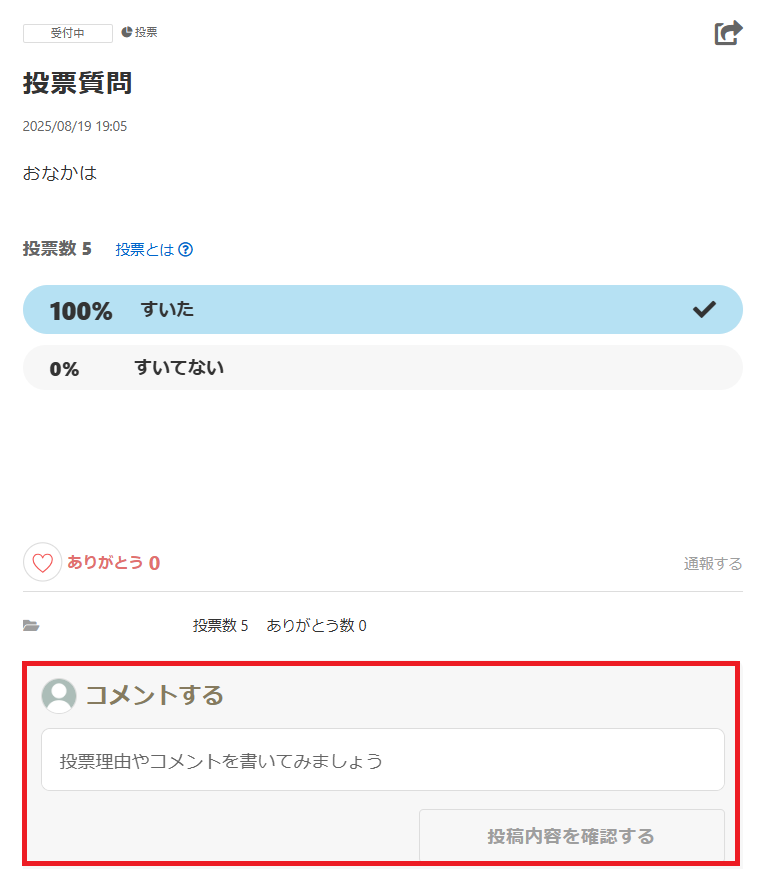
Task: Click the question mark help icon
Action: [x=186, y=249]
